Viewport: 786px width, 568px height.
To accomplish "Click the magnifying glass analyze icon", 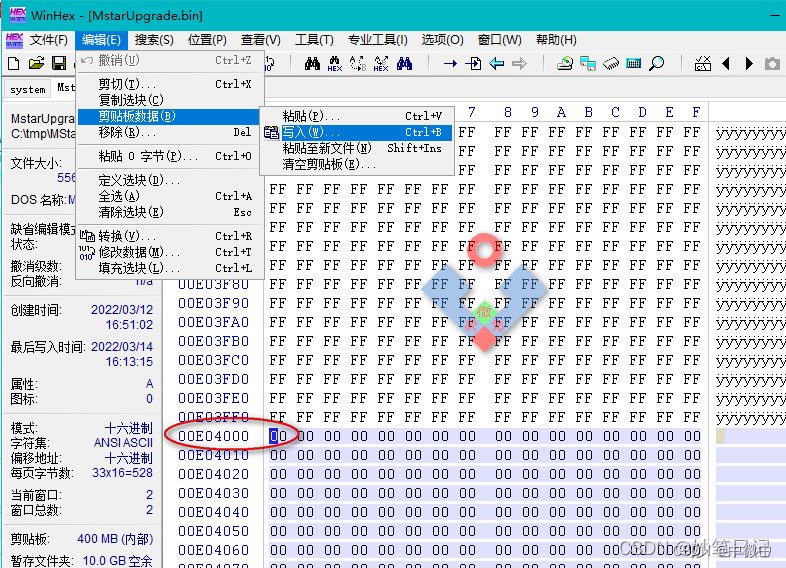I will pyautogui.click(x=657, y=63).
